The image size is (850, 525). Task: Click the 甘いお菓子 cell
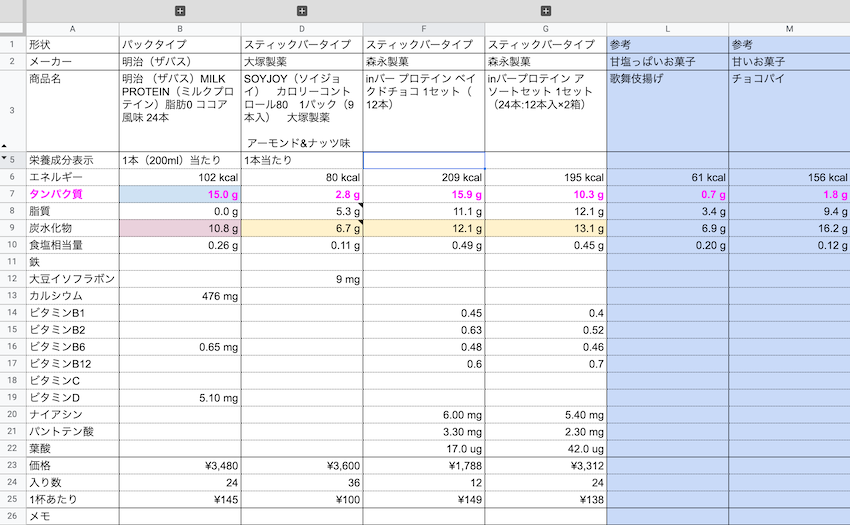coord(789,61)
